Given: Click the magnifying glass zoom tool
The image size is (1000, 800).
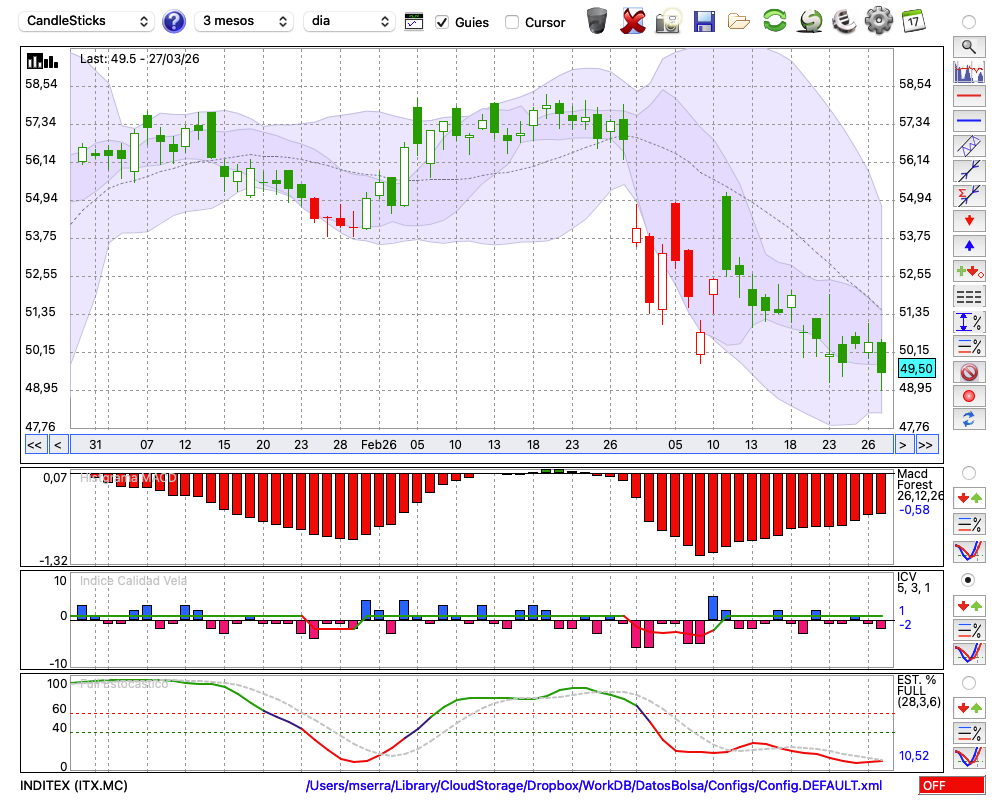Looking at the screenshot, I should pyautogui.click(x=968, y=46).
